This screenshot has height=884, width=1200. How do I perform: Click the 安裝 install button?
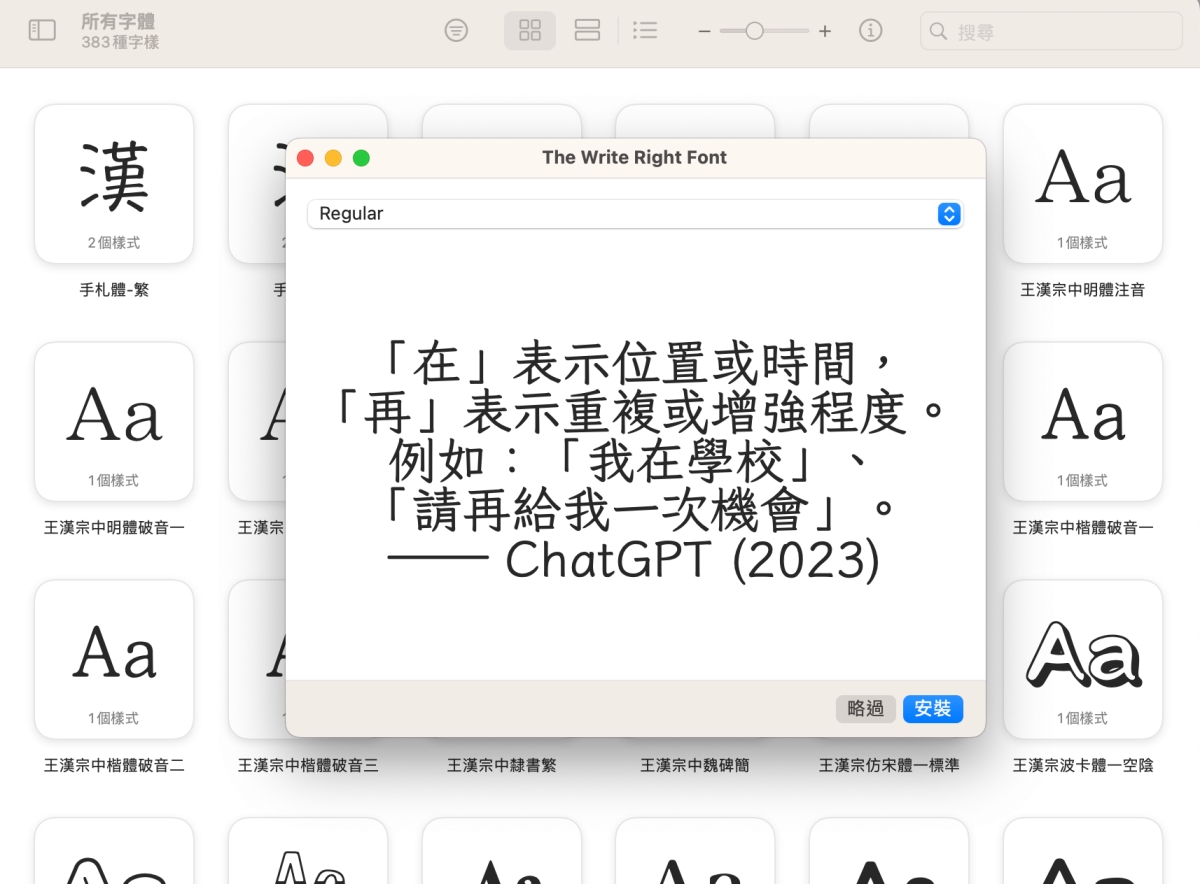click(x=932, y=709)
